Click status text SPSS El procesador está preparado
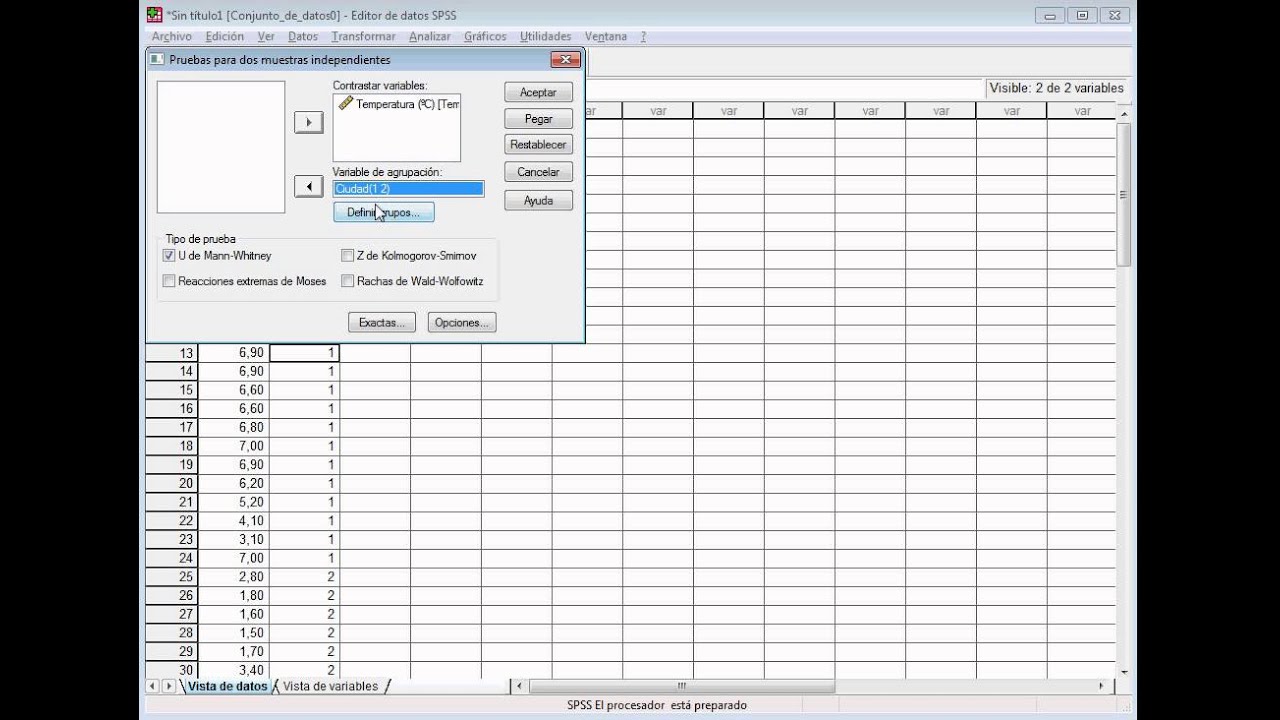1280x720 pixels. (x=657, y=705)
